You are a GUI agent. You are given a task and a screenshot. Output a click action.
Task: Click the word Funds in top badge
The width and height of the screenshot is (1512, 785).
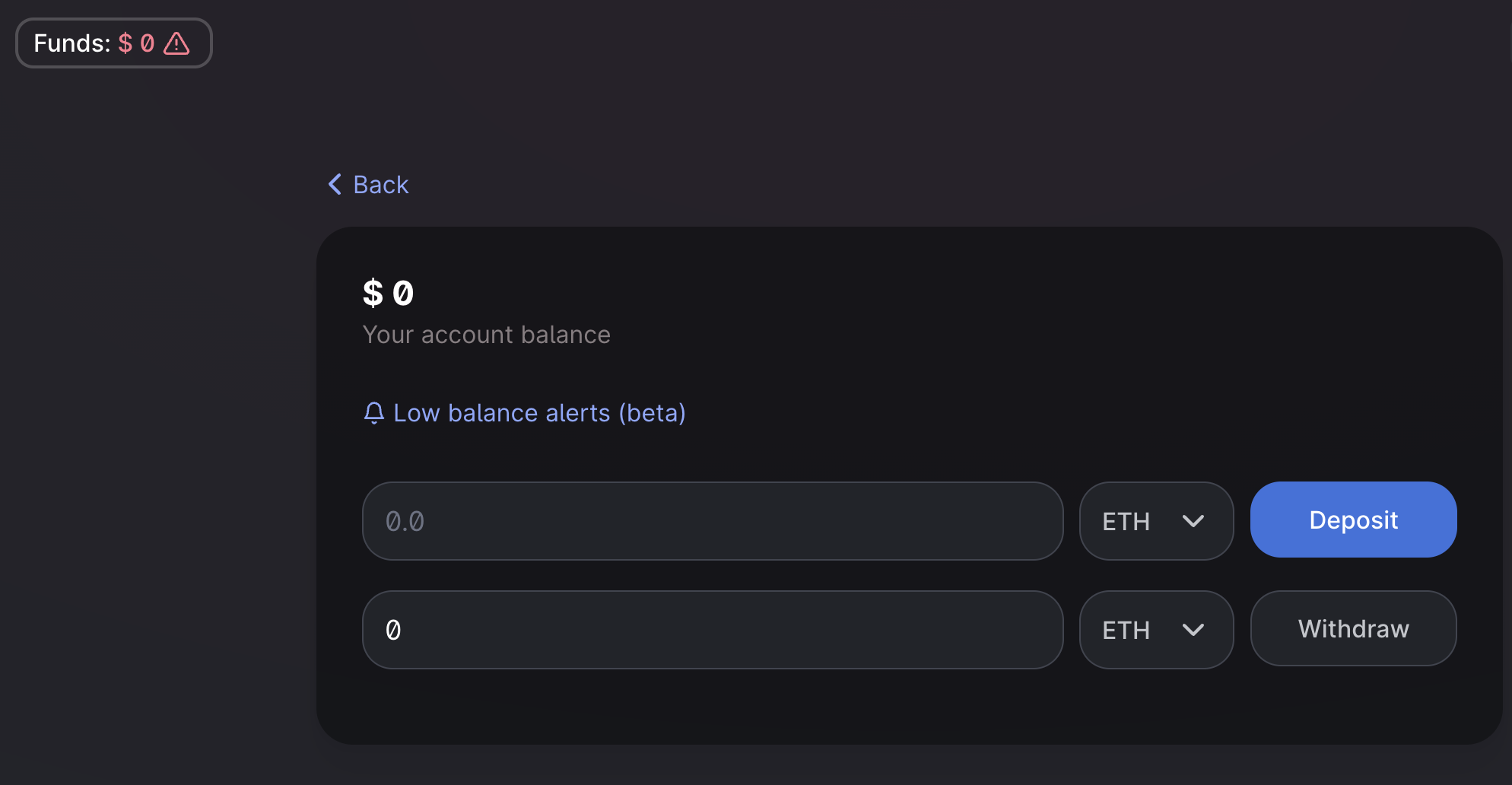pyautogui.click(x=72, y=43)
